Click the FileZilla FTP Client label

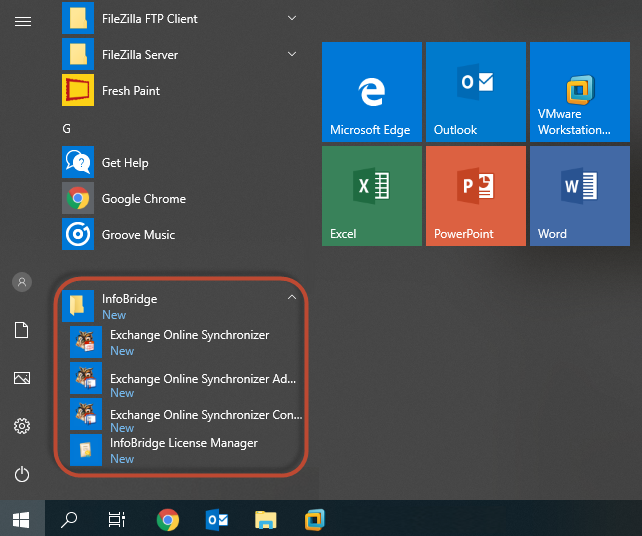149,19
